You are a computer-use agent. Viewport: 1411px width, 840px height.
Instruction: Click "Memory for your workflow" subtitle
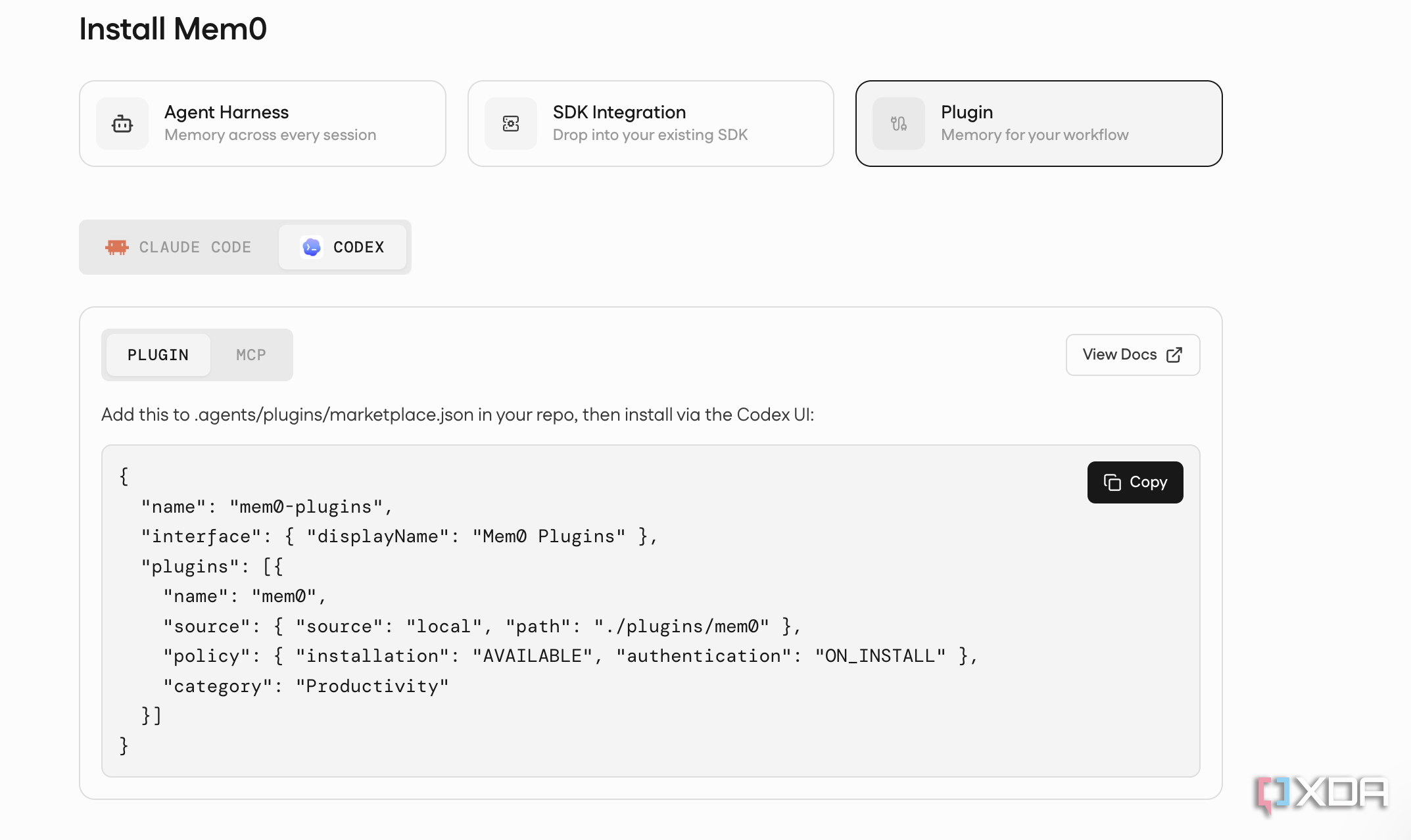tap(1035, 135)
